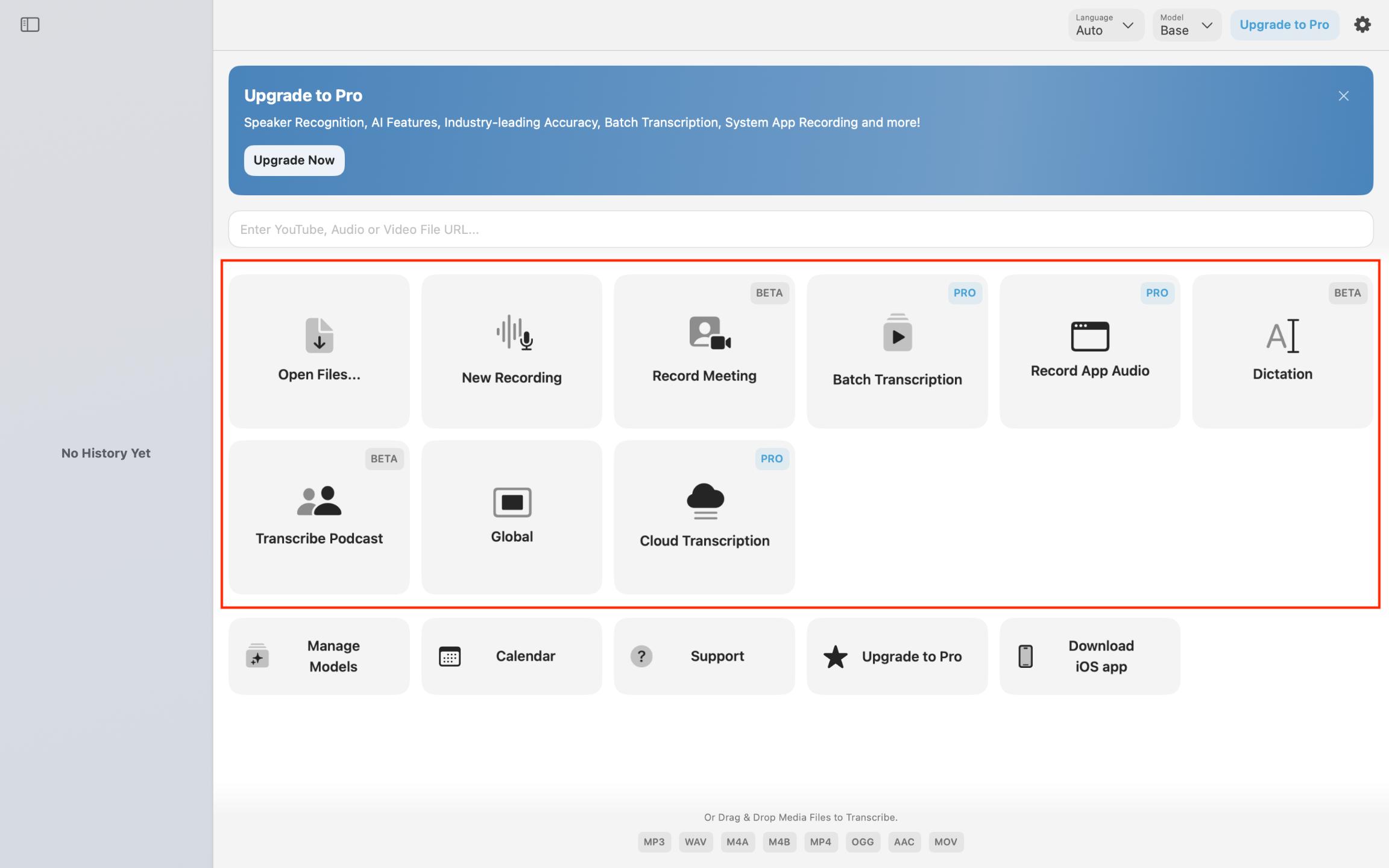This screenshot has height=868, width=1389.
Task: Click the Record App Audio window icon
Action: (x=1089, y=336)
